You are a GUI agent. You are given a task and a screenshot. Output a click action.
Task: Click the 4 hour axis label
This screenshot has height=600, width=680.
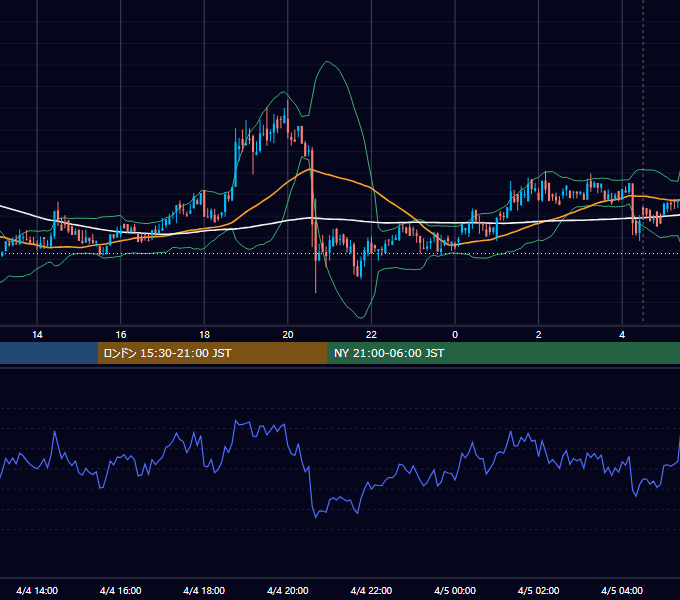[x=622, y=335]
